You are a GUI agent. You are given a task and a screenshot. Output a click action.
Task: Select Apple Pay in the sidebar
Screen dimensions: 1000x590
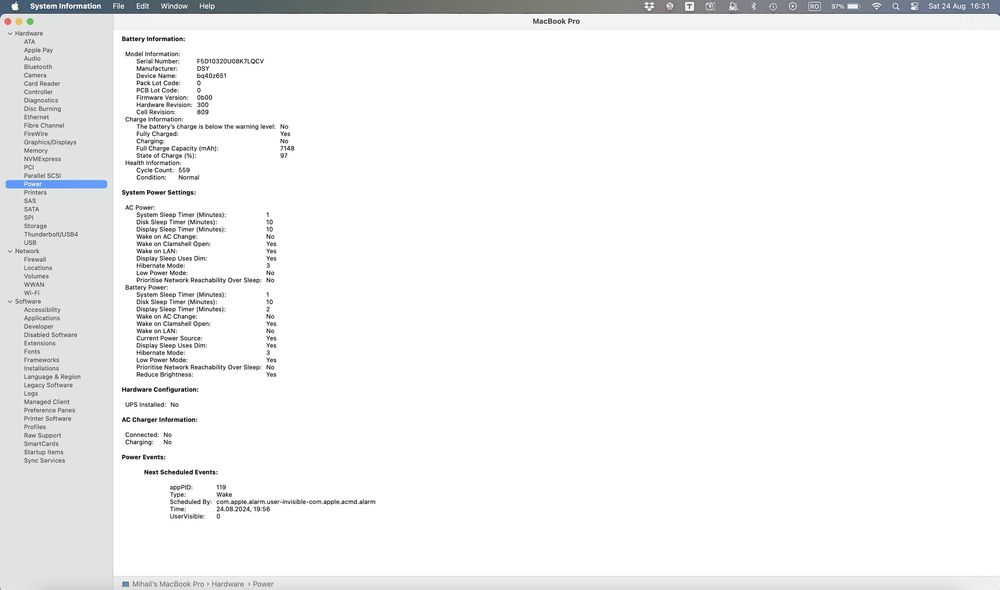38,50
